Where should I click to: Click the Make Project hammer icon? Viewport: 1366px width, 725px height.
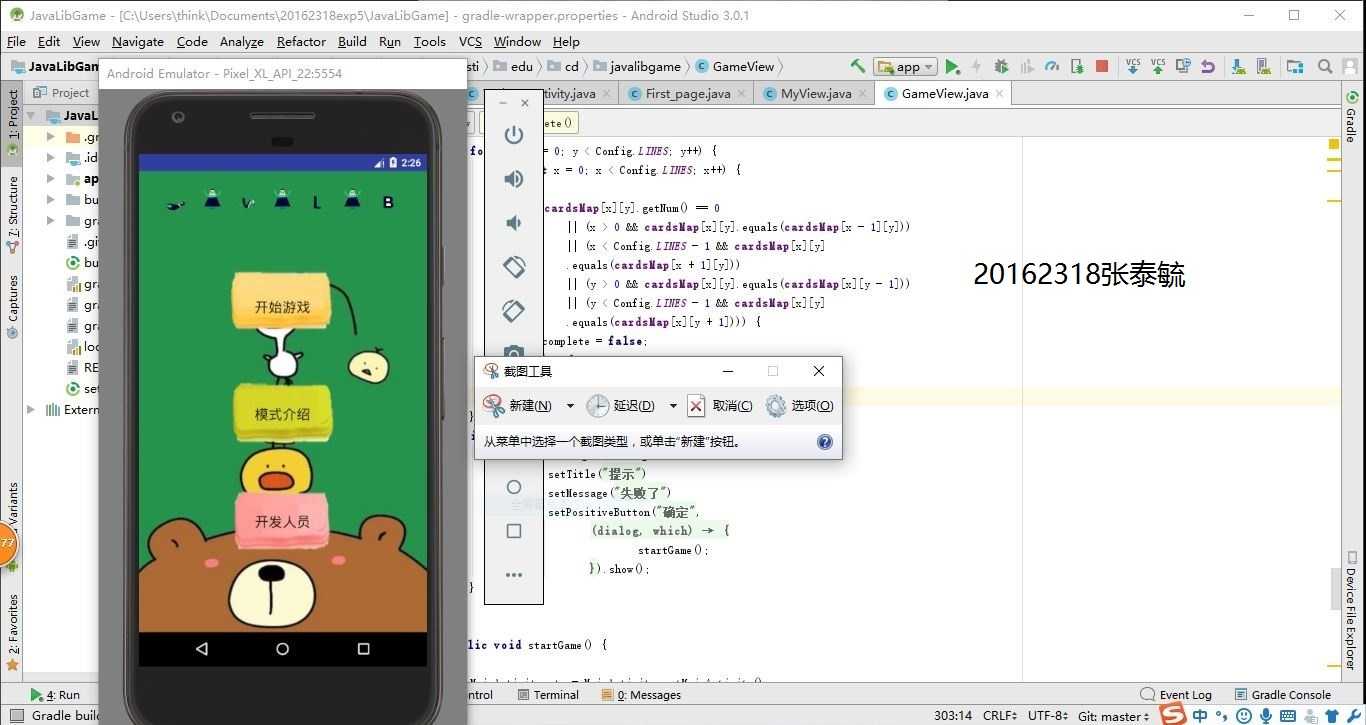point(858,66)
